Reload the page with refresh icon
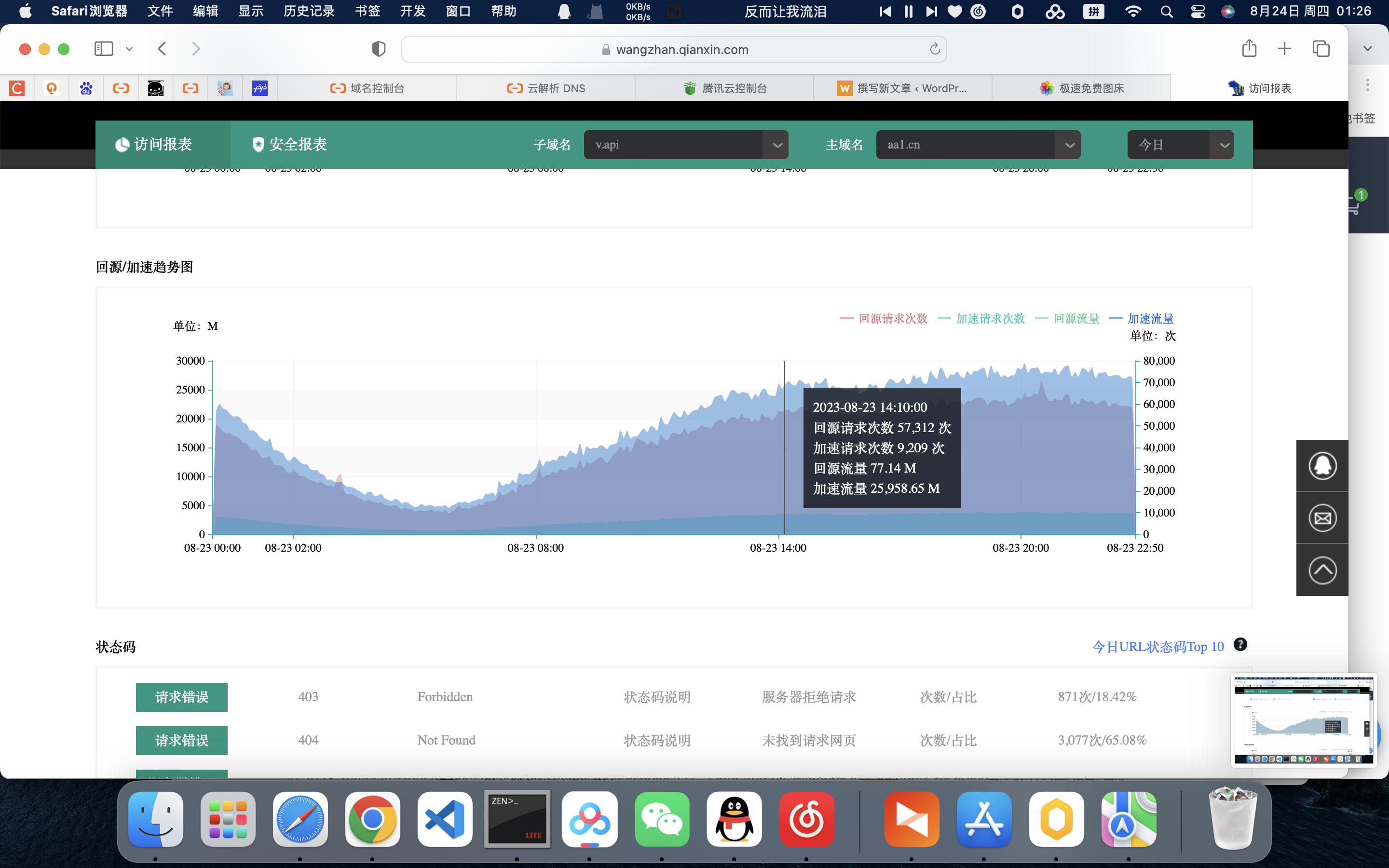This screenshot has width=1389, height=868. click(934, 49)
